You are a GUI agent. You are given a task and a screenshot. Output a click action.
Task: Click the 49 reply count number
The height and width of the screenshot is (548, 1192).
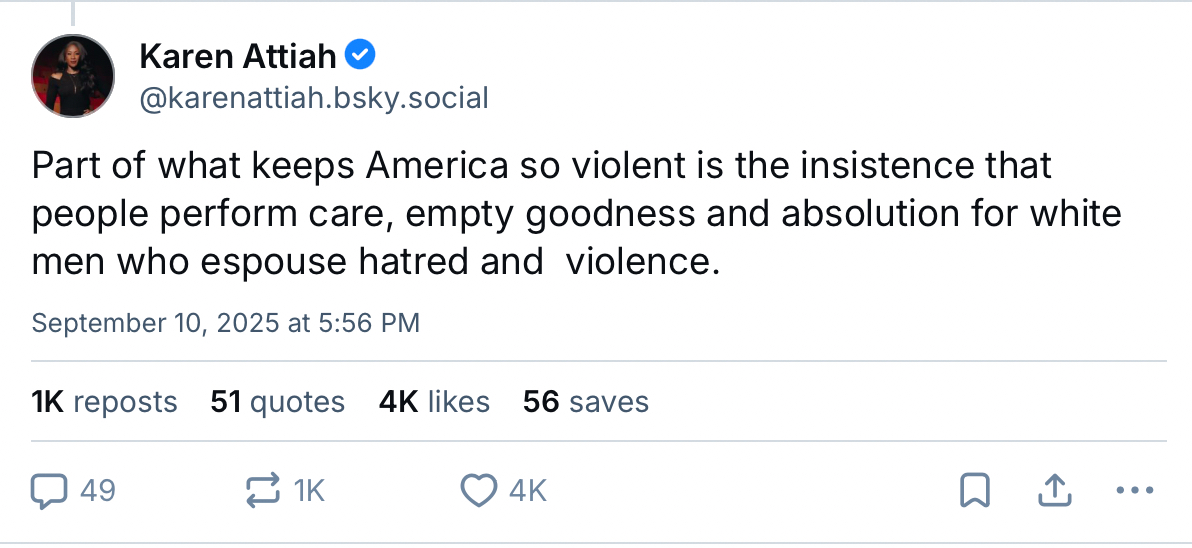click(96, 491)
